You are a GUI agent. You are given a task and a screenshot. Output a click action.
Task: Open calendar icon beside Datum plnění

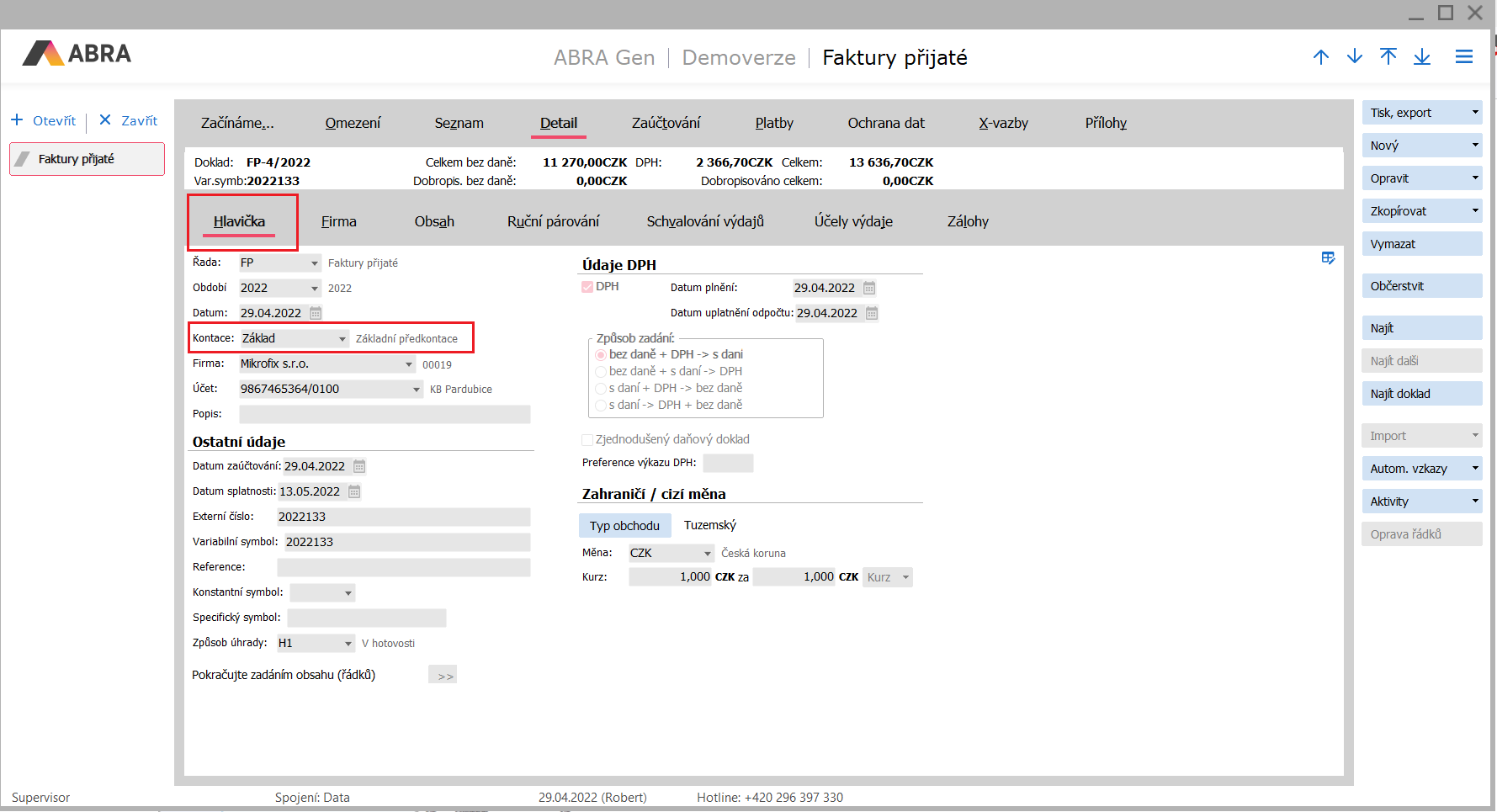(x=869, y=289)
